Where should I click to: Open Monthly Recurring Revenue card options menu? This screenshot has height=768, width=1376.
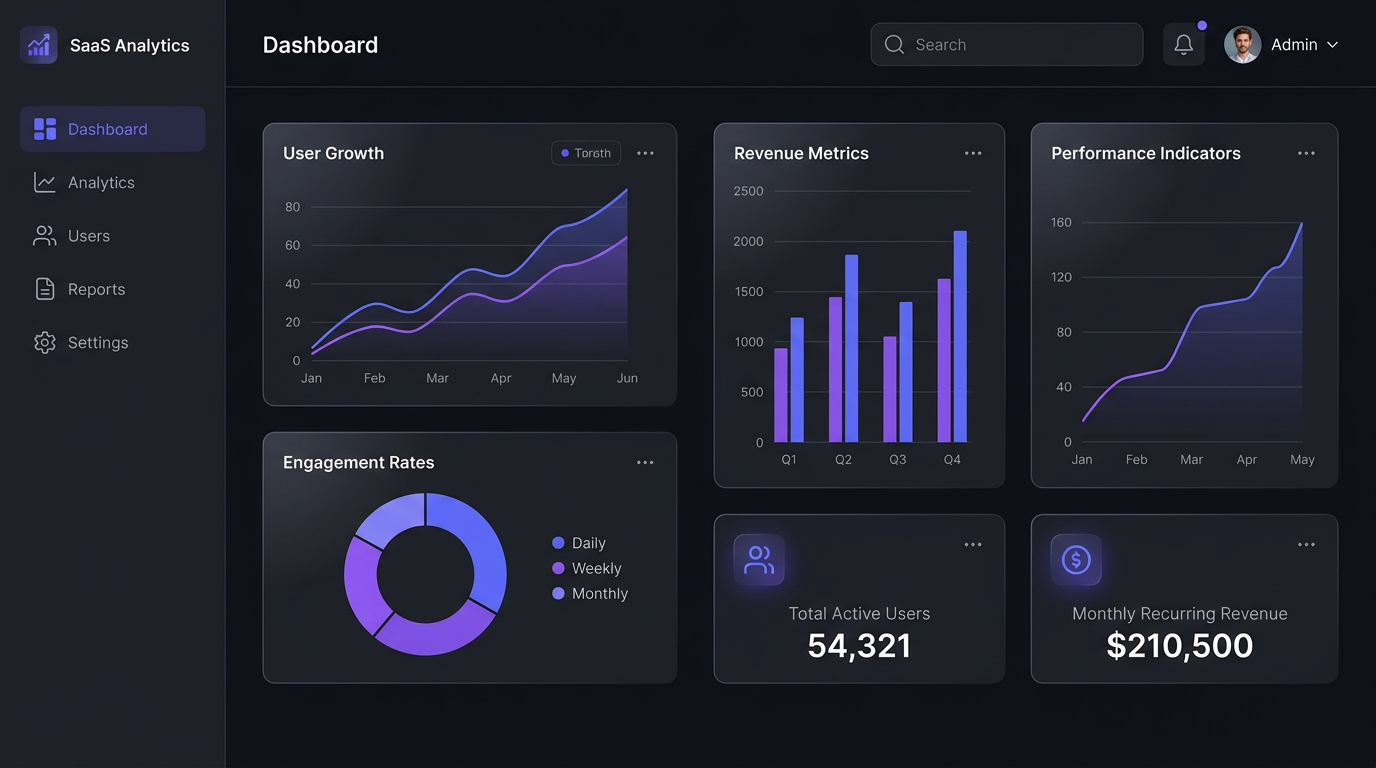1306,545
